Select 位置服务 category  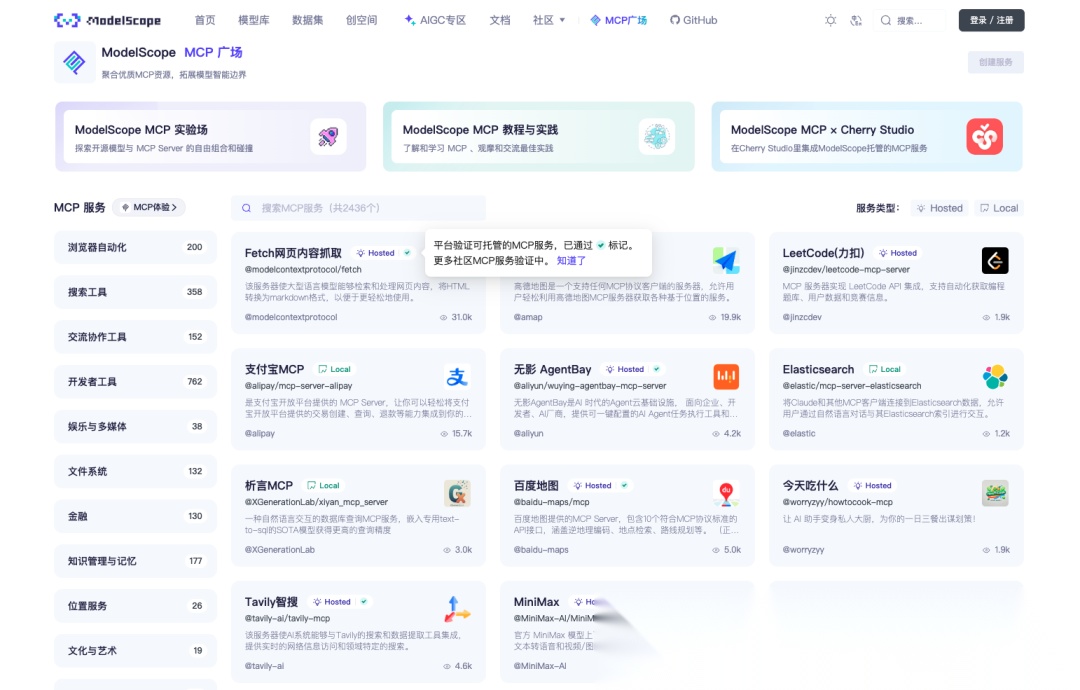[135, 605]
